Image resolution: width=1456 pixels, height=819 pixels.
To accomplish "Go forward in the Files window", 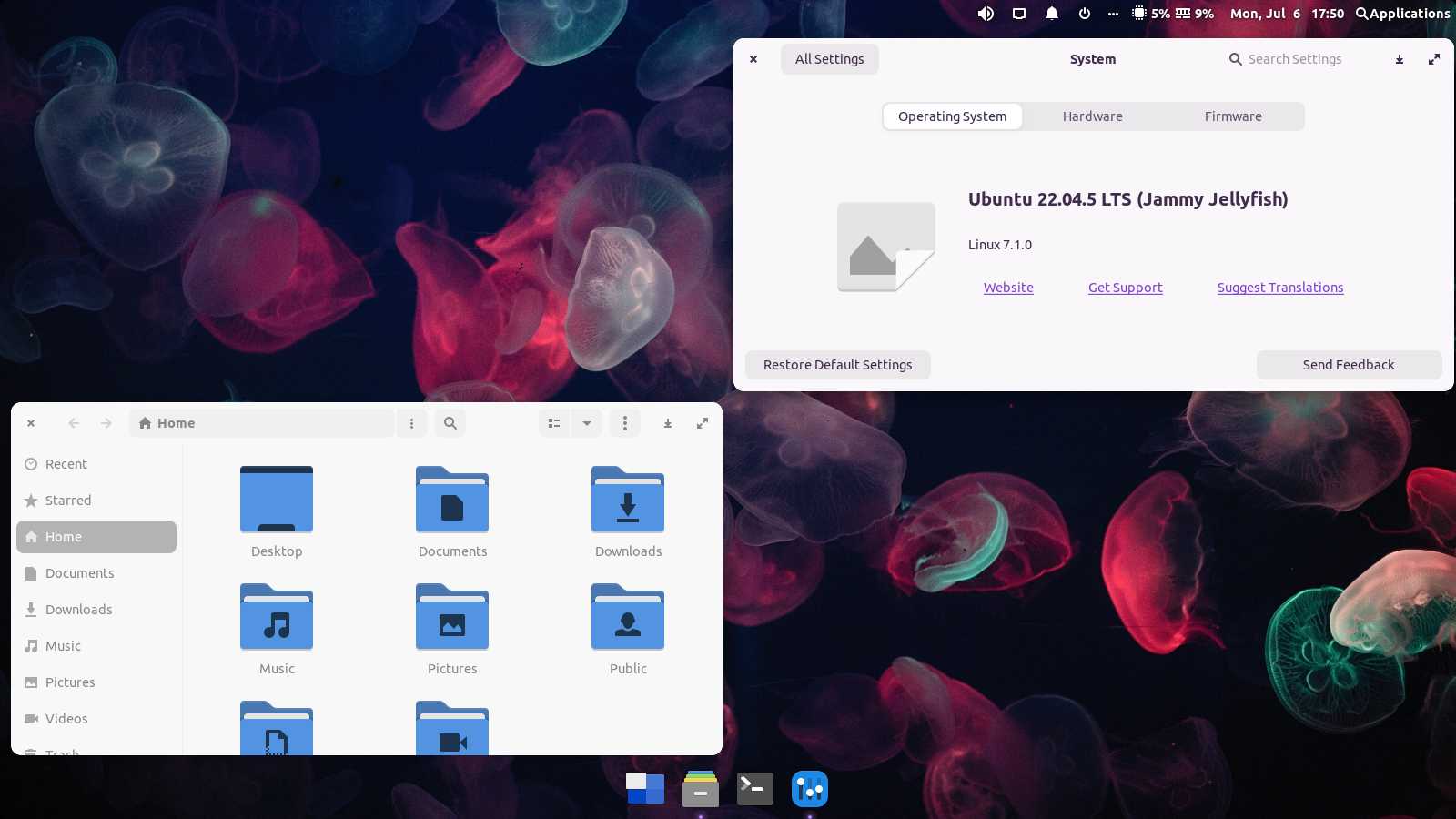I will (x=106, y=423).
